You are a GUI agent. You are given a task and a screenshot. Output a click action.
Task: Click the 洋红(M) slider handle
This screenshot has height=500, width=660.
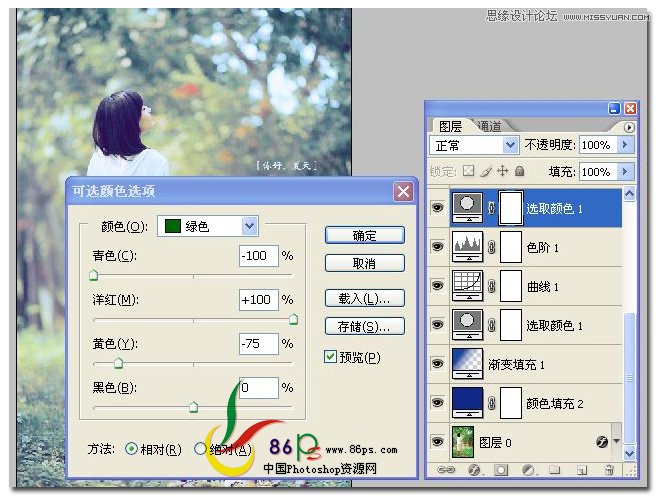(x=293, y=319)
